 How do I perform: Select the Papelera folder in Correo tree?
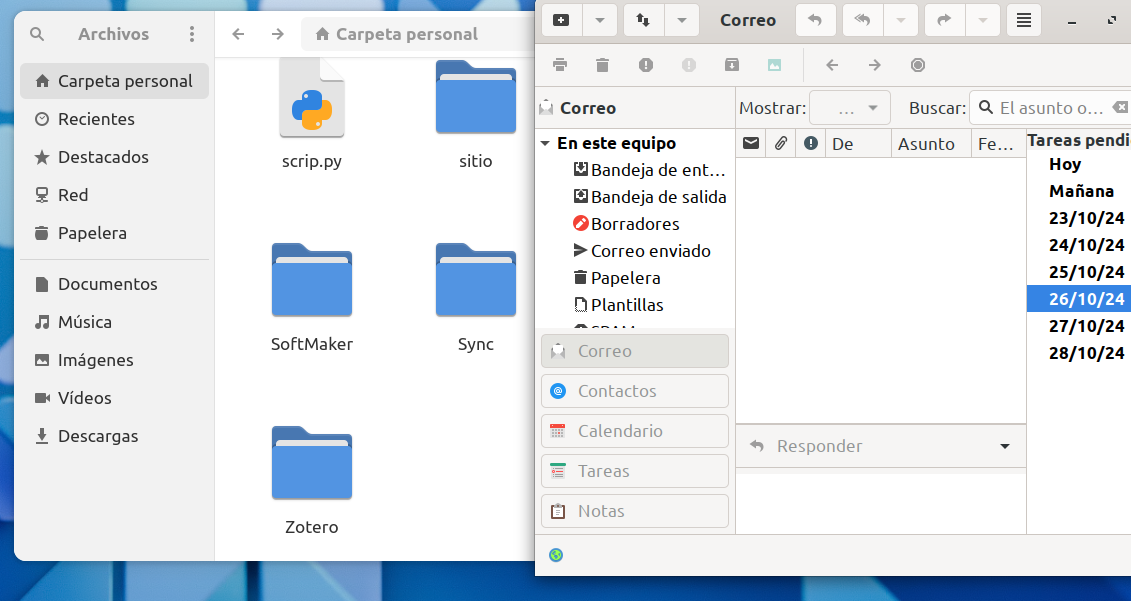[x=617, y=278]
